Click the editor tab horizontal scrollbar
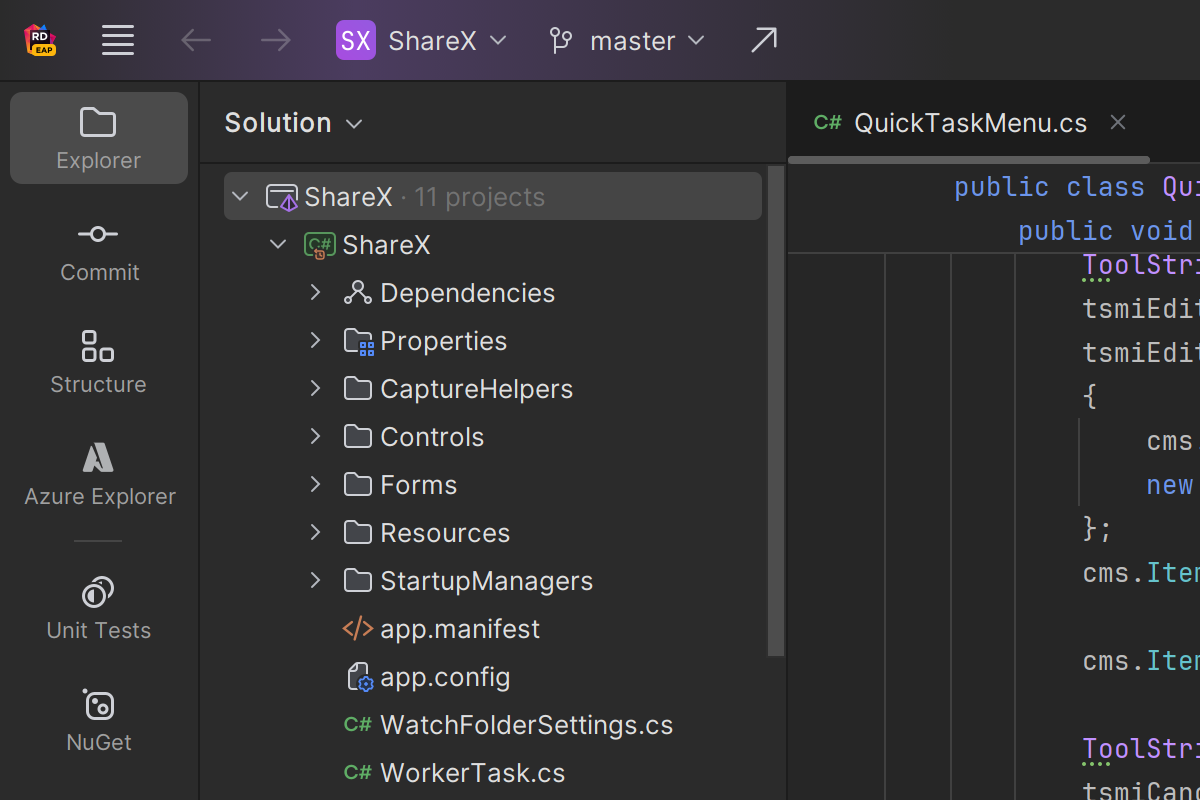 pyautogui.click(x=969, y=160)
